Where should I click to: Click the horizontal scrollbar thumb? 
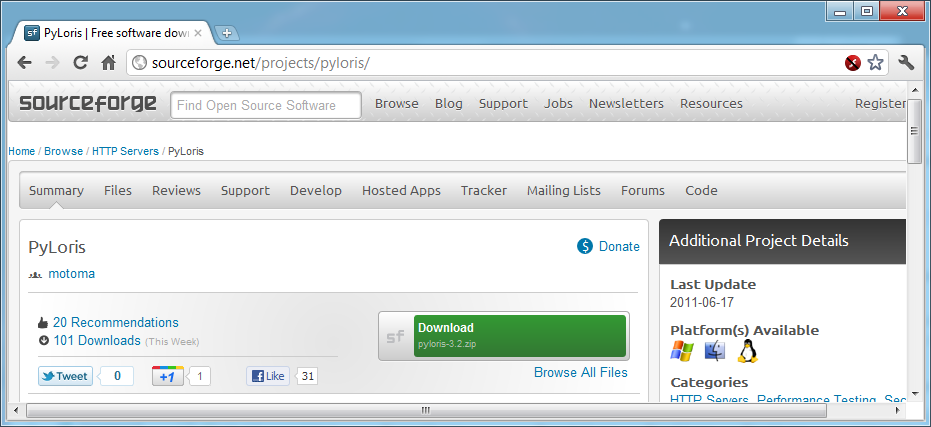pos(426,410)
